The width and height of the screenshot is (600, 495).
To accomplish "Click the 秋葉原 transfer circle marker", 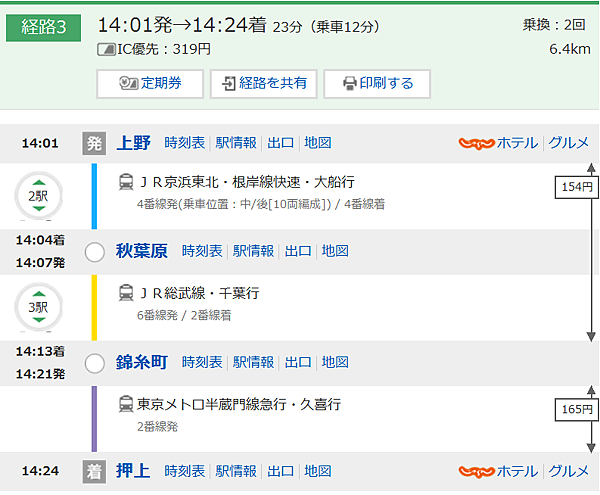I will pos(95,252).
